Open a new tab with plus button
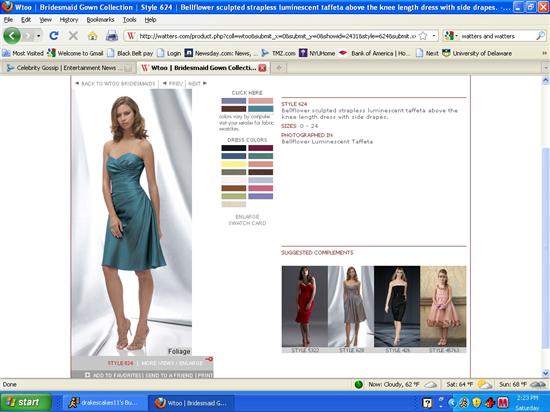Image resolution: width=550 pixels, height=412 pixels. 279,68
